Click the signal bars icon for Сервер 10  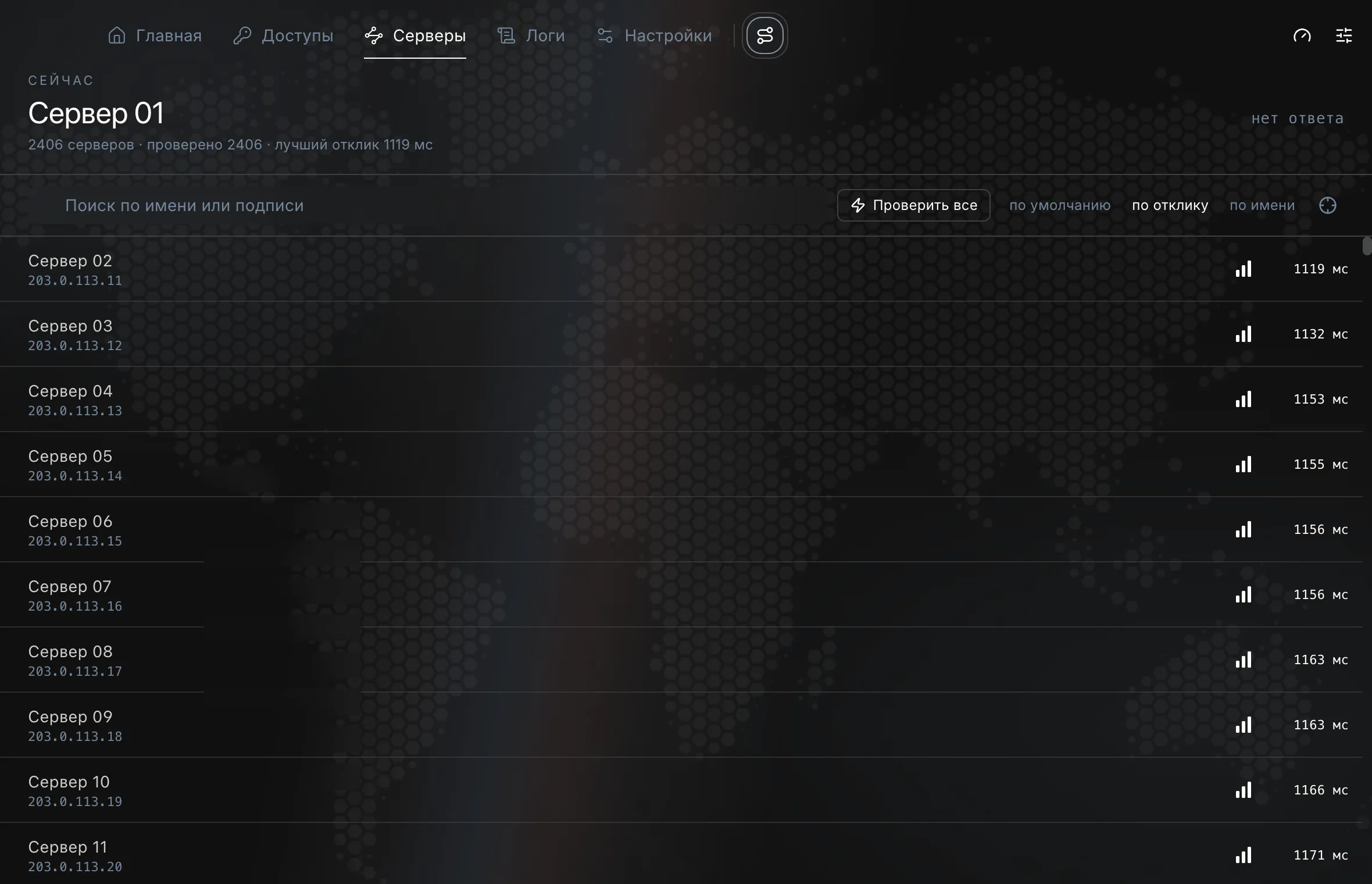point(1244,790)
